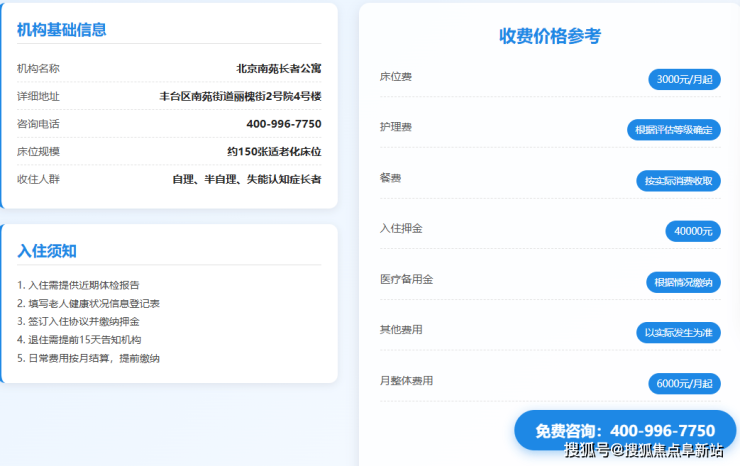Click the 餐费 label
The image size is (740, 466).
tap(391, 178)
